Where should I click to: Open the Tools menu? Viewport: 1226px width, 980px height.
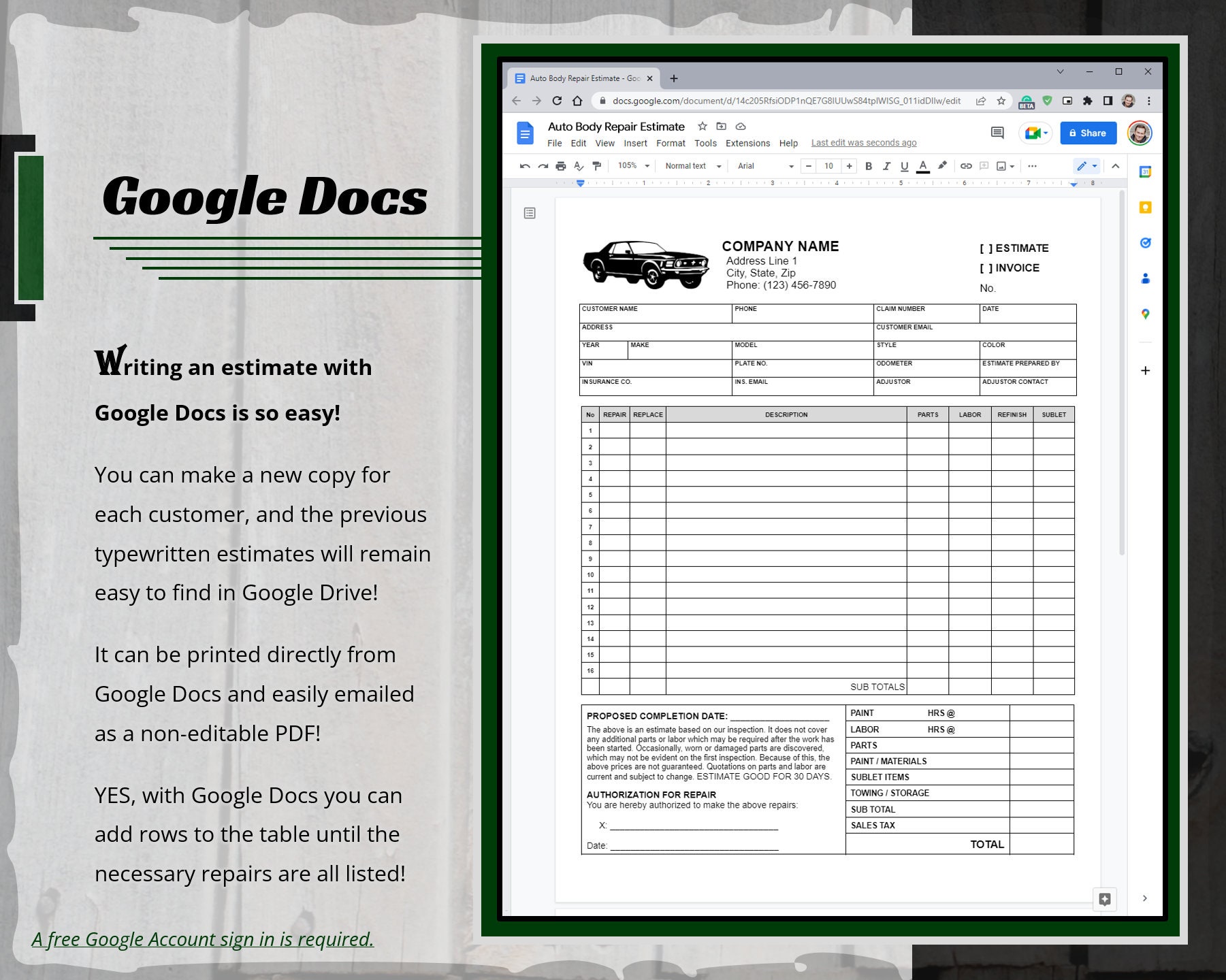pyautogui.click(x=706, y=144)
